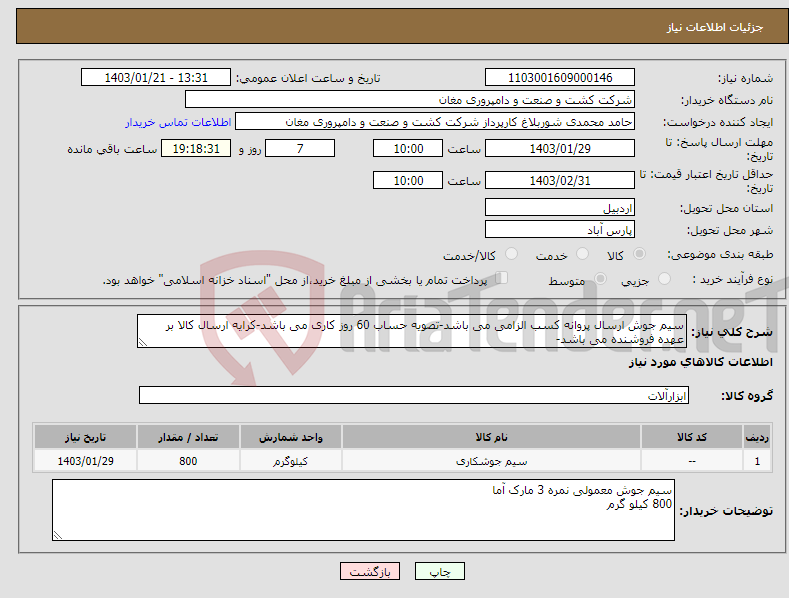Click the goods group field ابزارآلات

pos(414,395)
